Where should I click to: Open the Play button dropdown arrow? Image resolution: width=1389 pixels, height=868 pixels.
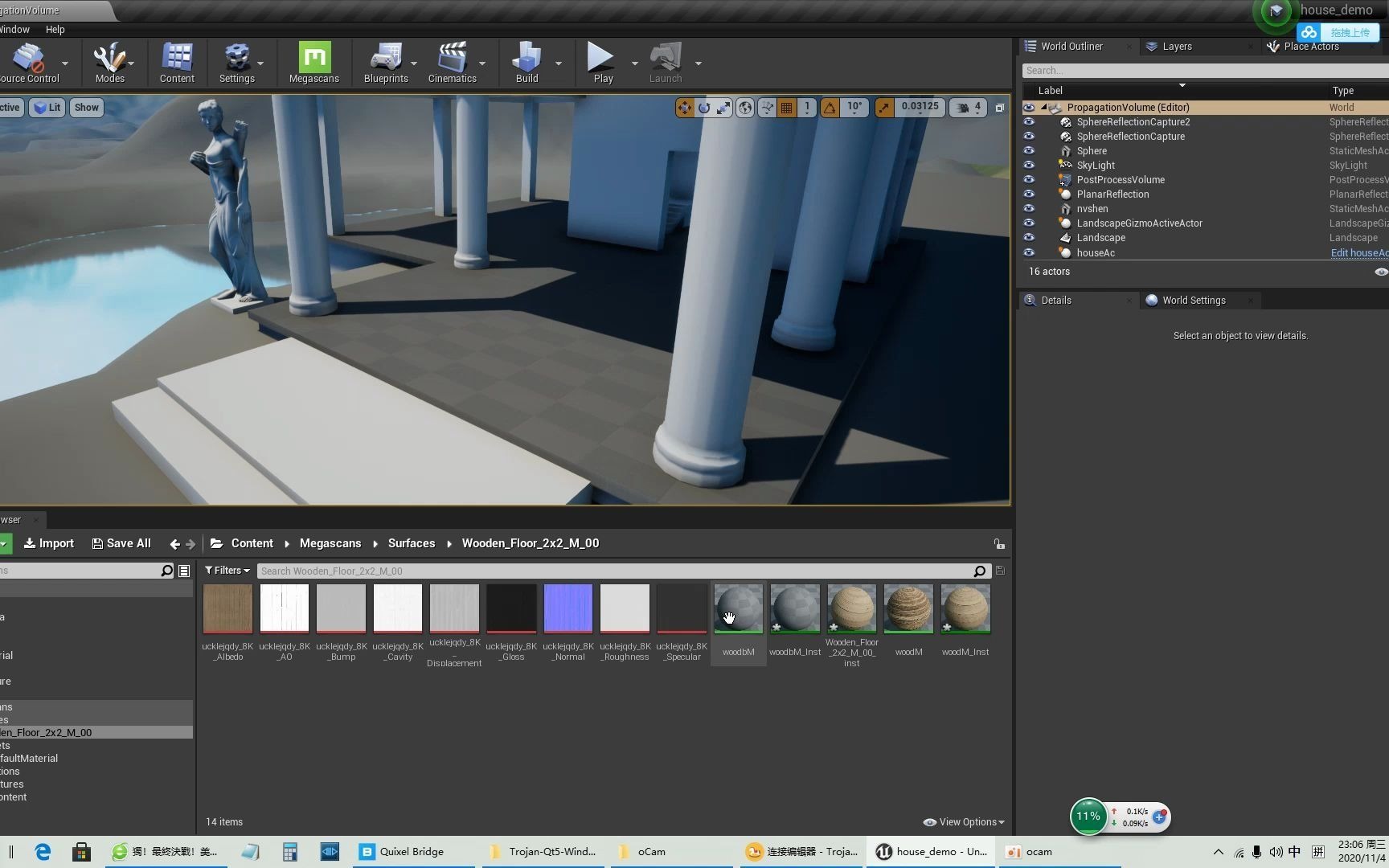click(x=634, y=62)
